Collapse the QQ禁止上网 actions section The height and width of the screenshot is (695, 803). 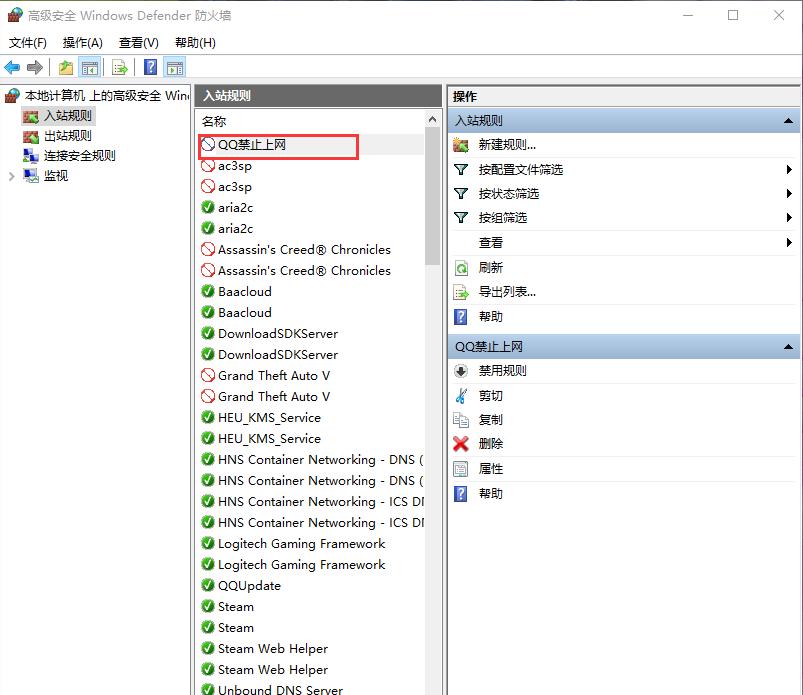click(789, 347)
